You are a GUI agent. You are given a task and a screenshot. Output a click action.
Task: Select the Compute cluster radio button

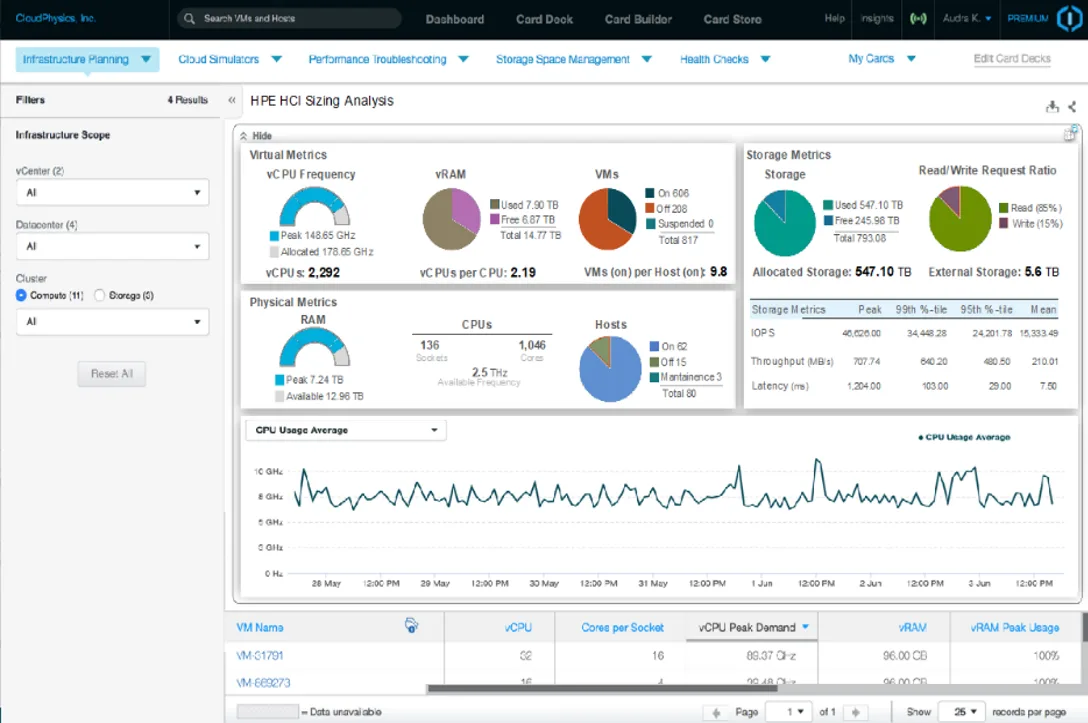point(21,296)
